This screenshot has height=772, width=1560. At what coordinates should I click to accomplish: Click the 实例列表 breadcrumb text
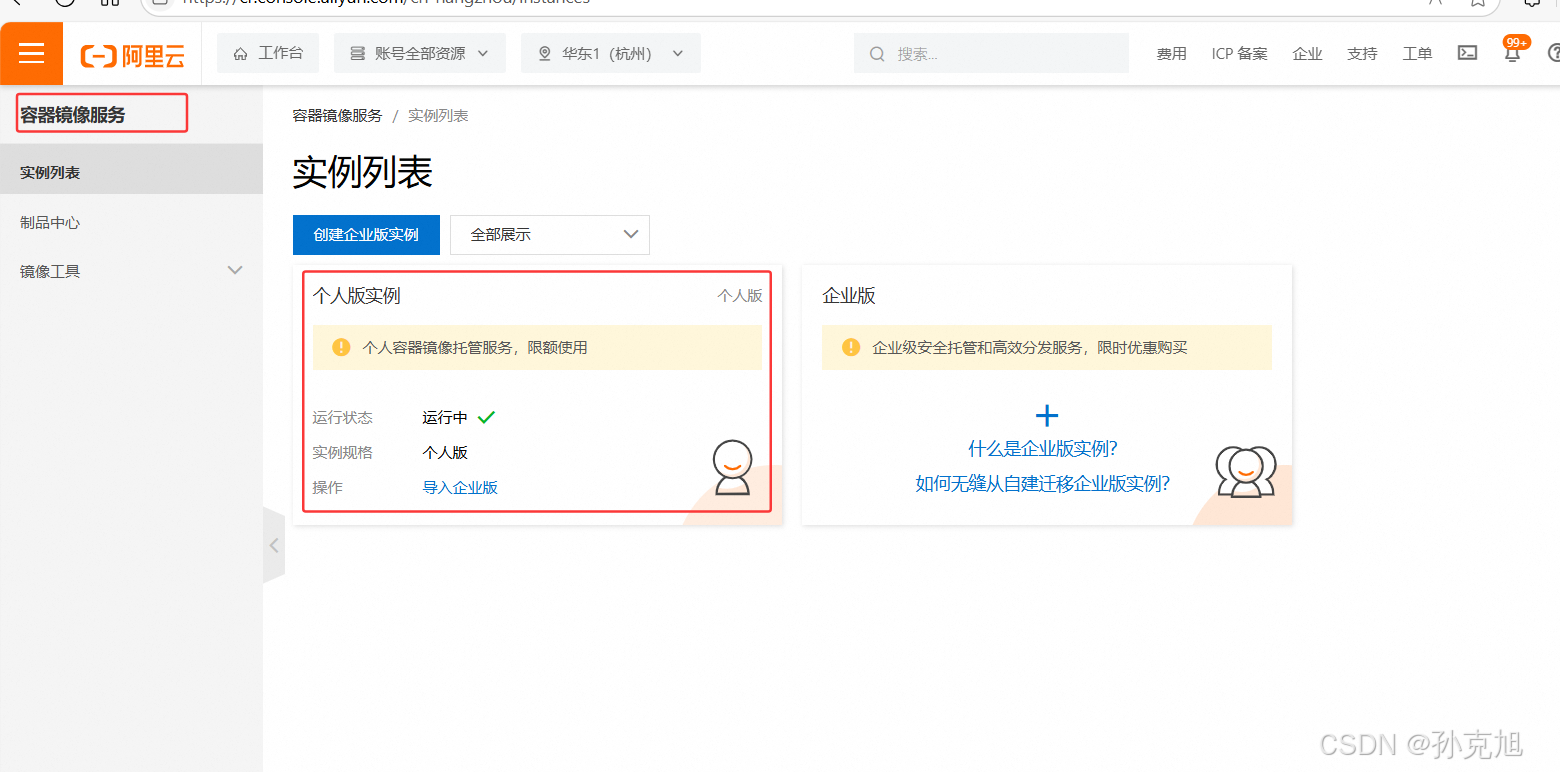[438, 116]
